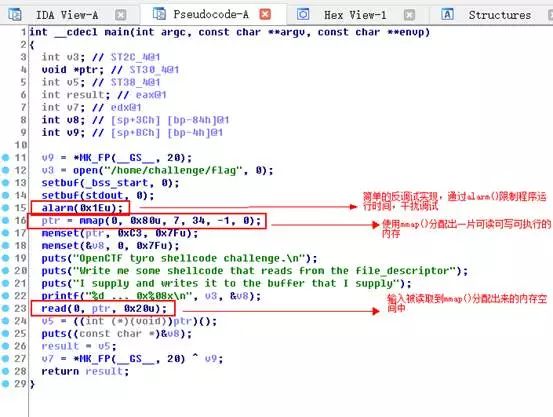The width and height of the screenshot is (553, 417).
Task: Toggle breakpoint dot on line 28
Action: 5,371
